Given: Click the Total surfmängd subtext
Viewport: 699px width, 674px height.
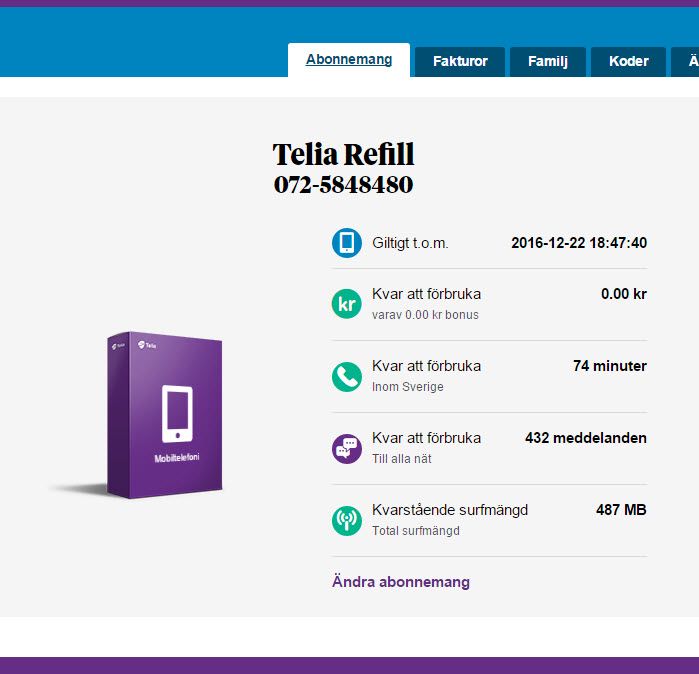Looking at the screenshot, I should point(415,531).
